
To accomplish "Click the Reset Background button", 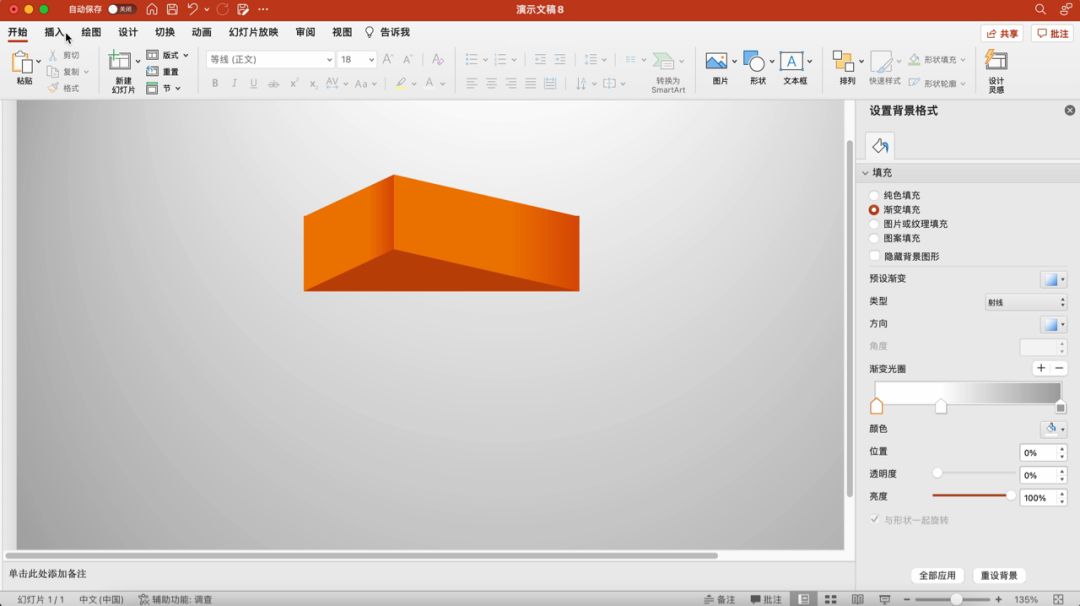I will 999,575.
